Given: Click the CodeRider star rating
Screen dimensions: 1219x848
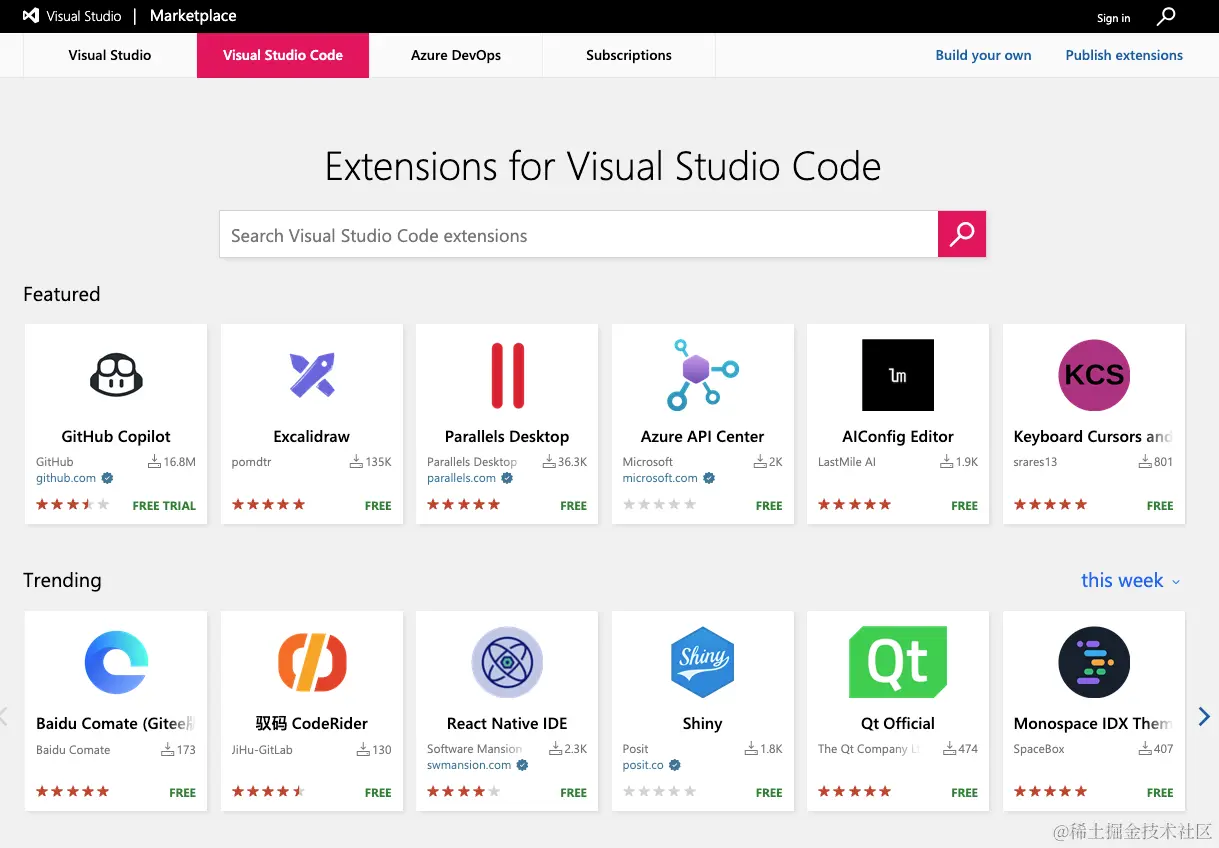Looking at the screenshot, I should pos(269,792).
